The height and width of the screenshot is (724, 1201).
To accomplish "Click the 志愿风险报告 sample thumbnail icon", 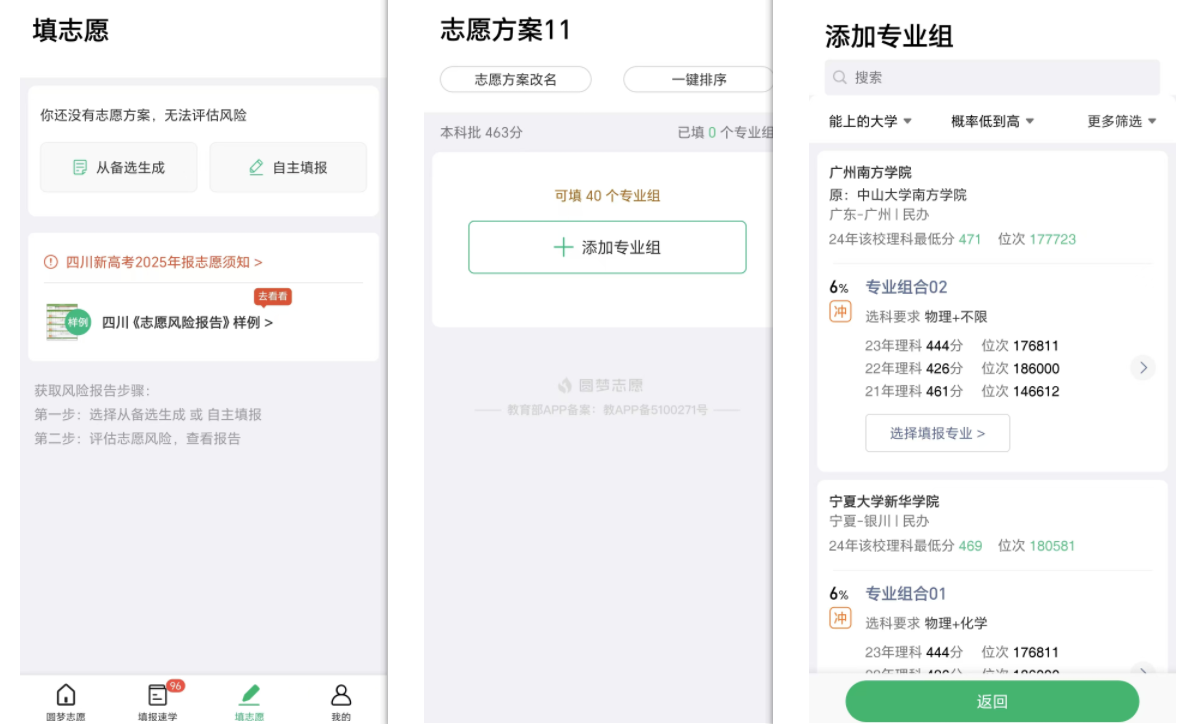I will pyautogui.click(x=68, y=322).
